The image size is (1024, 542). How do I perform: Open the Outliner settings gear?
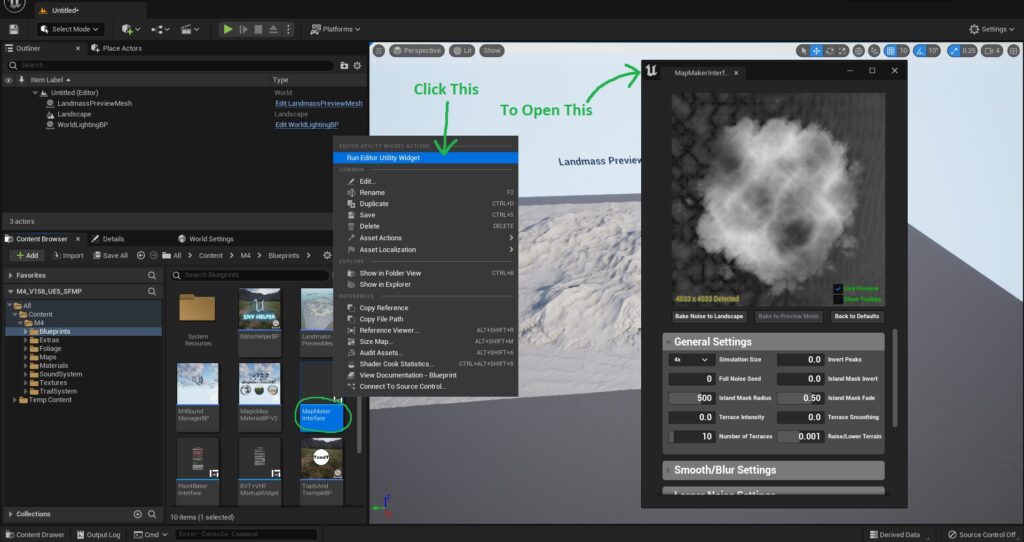(x=357, y=65)
